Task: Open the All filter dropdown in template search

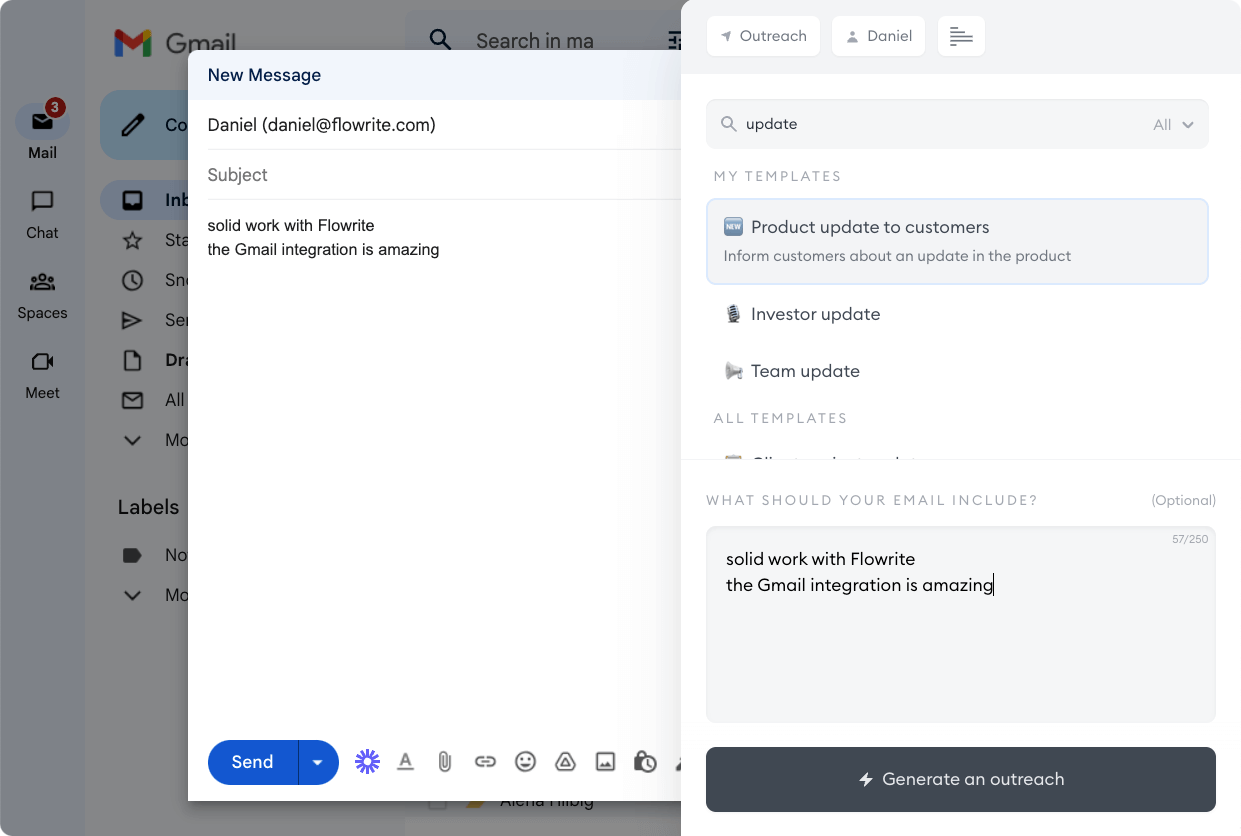Action: (1174, 125)
